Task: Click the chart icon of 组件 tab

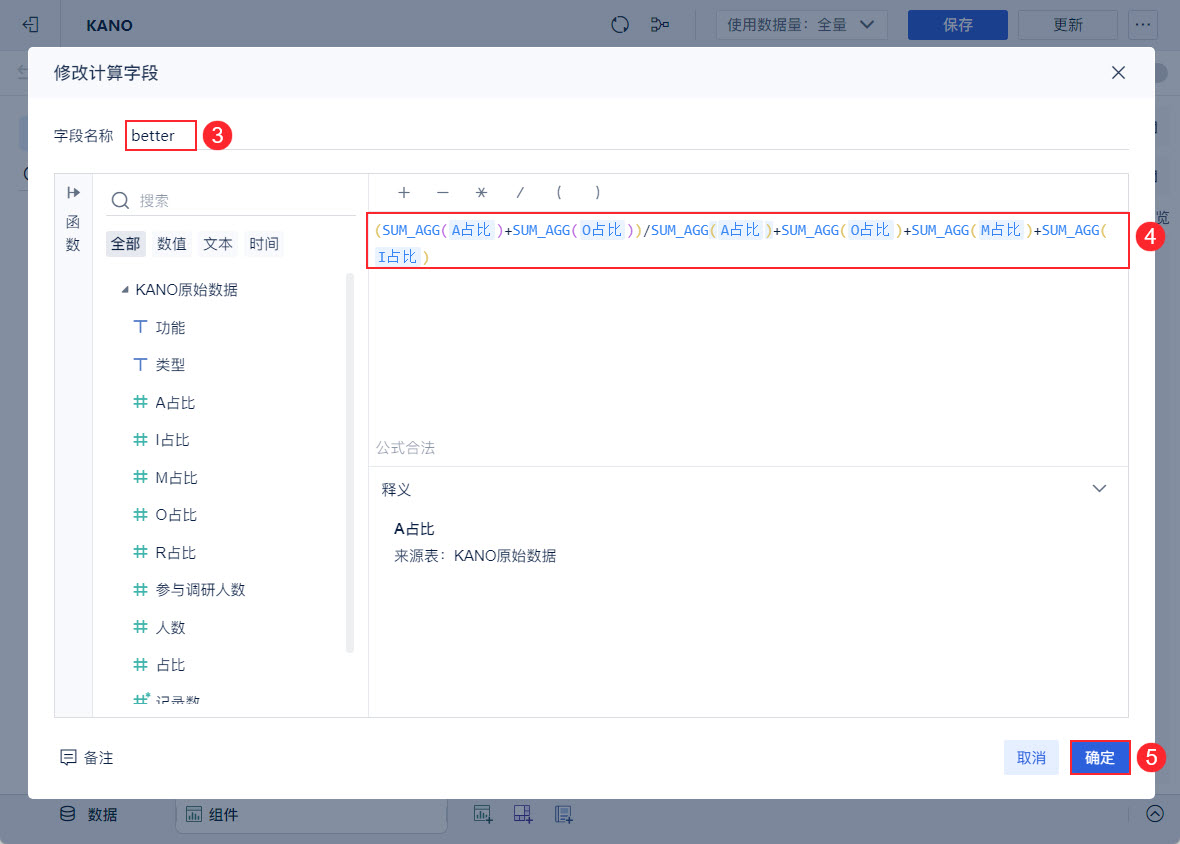Action: [193, 814]
